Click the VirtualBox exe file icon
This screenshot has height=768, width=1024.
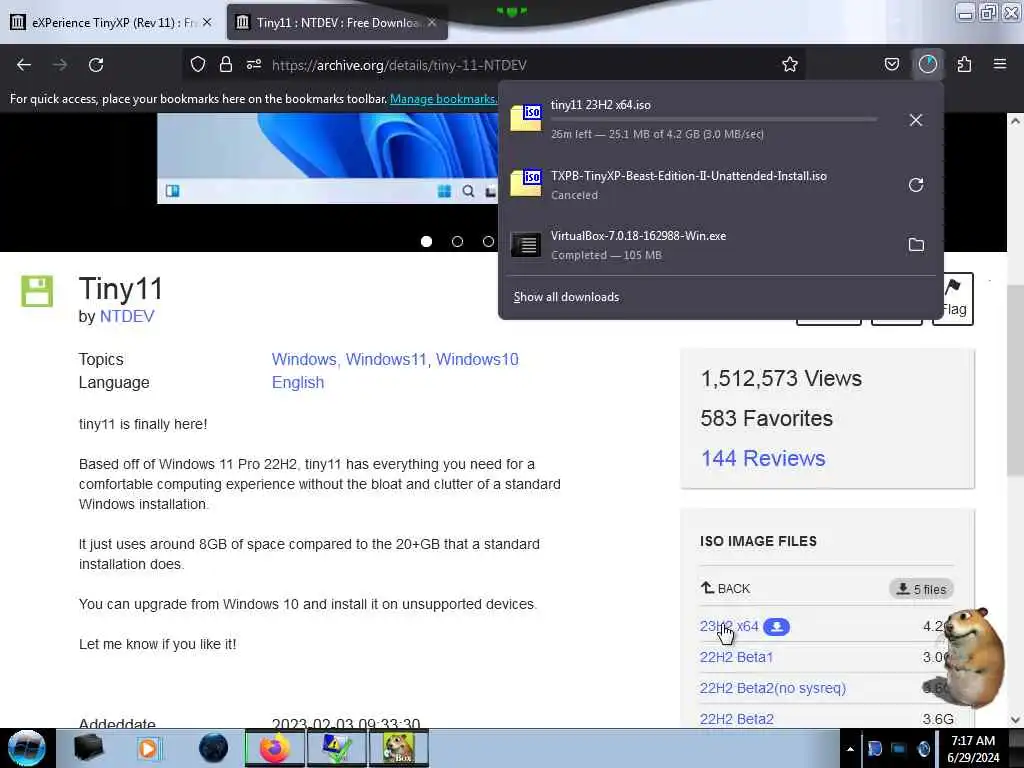tap(526, 245)
